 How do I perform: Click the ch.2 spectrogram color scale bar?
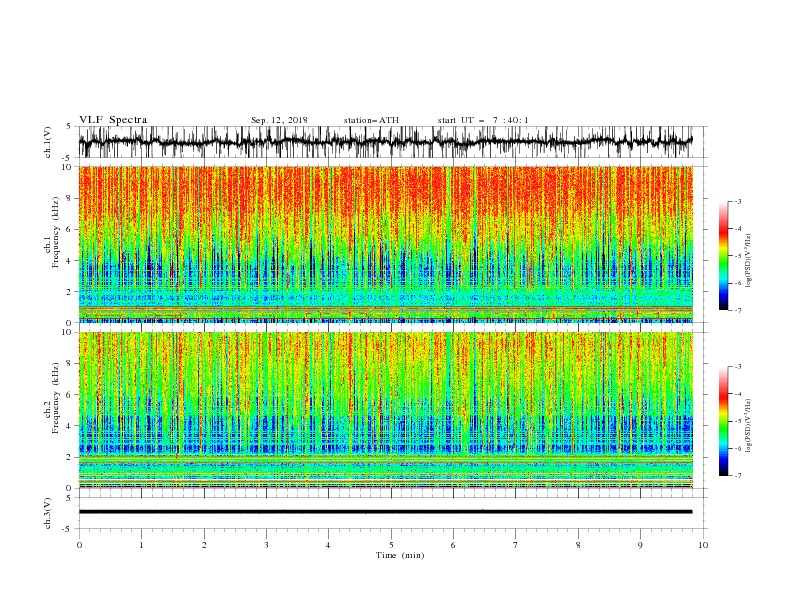(723, 421)
